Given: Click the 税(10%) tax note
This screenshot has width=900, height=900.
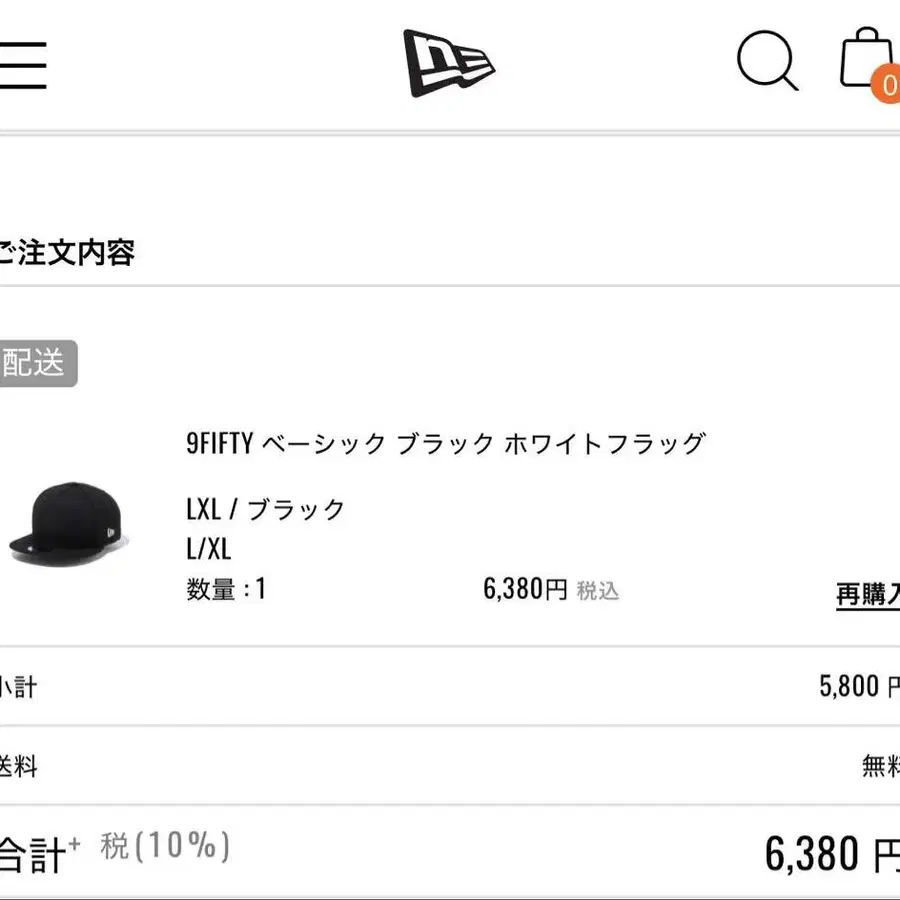Looking at the screenshot, I should (165, 845).
